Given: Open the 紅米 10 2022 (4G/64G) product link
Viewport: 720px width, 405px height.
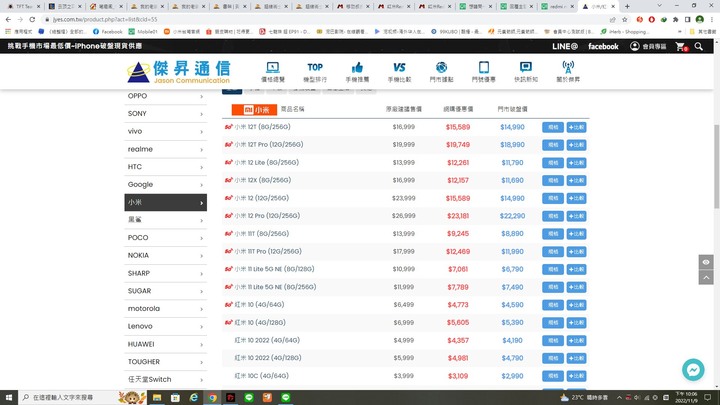Looking at the screenshot, I should click(267, 340).
